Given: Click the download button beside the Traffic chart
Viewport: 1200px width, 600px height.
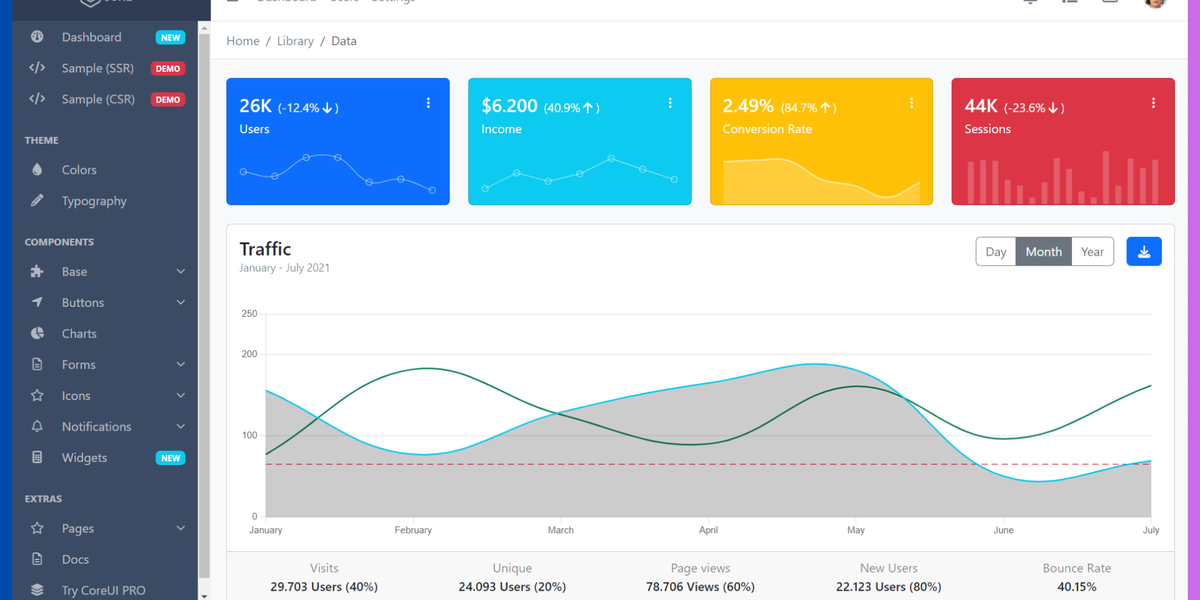Looking at the screenshot, I should pos(1144,251).
